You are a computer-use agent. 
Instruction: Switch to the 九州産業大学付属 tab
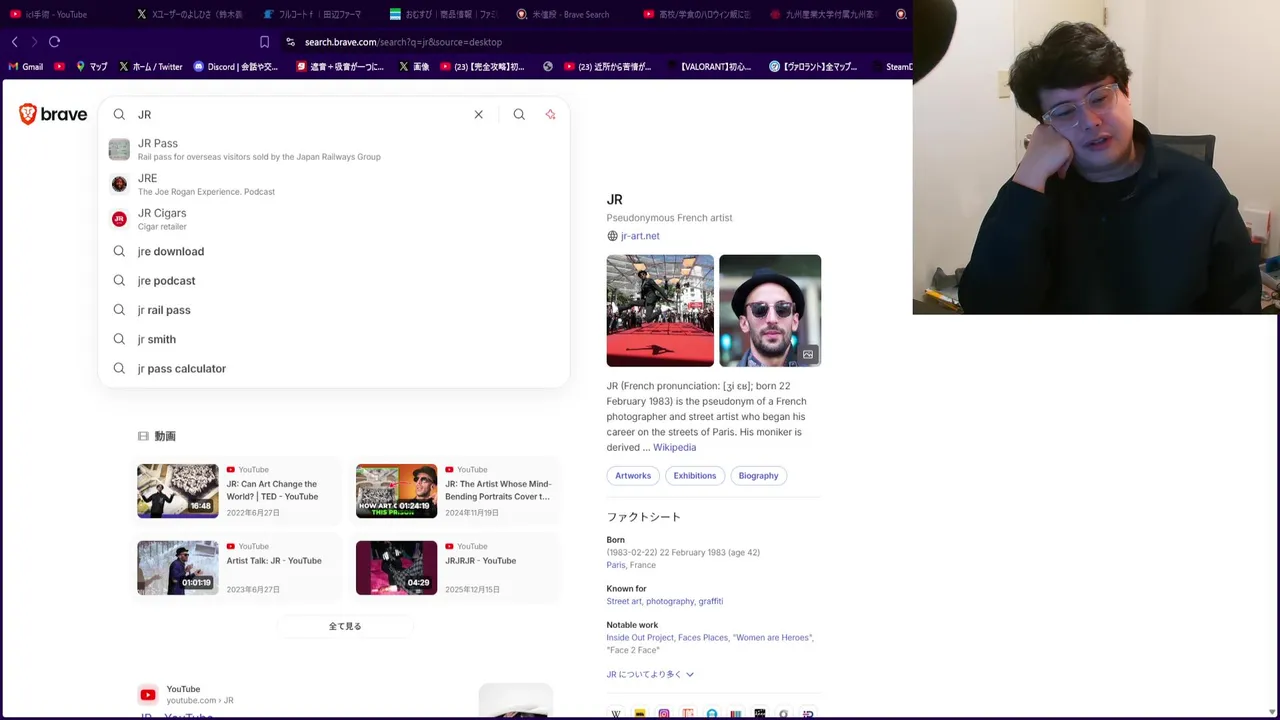click(822, 14)
